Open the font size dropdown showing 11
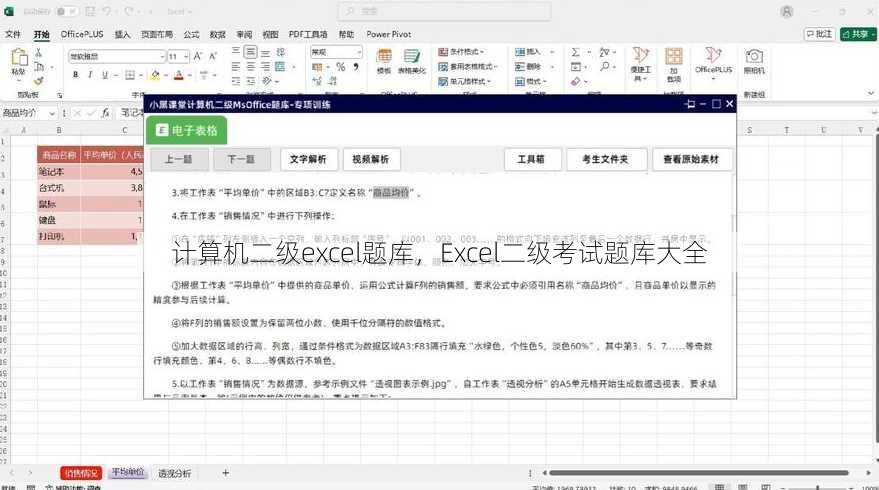The width and height of the screenshot is (879, 490). coord(178,56)
